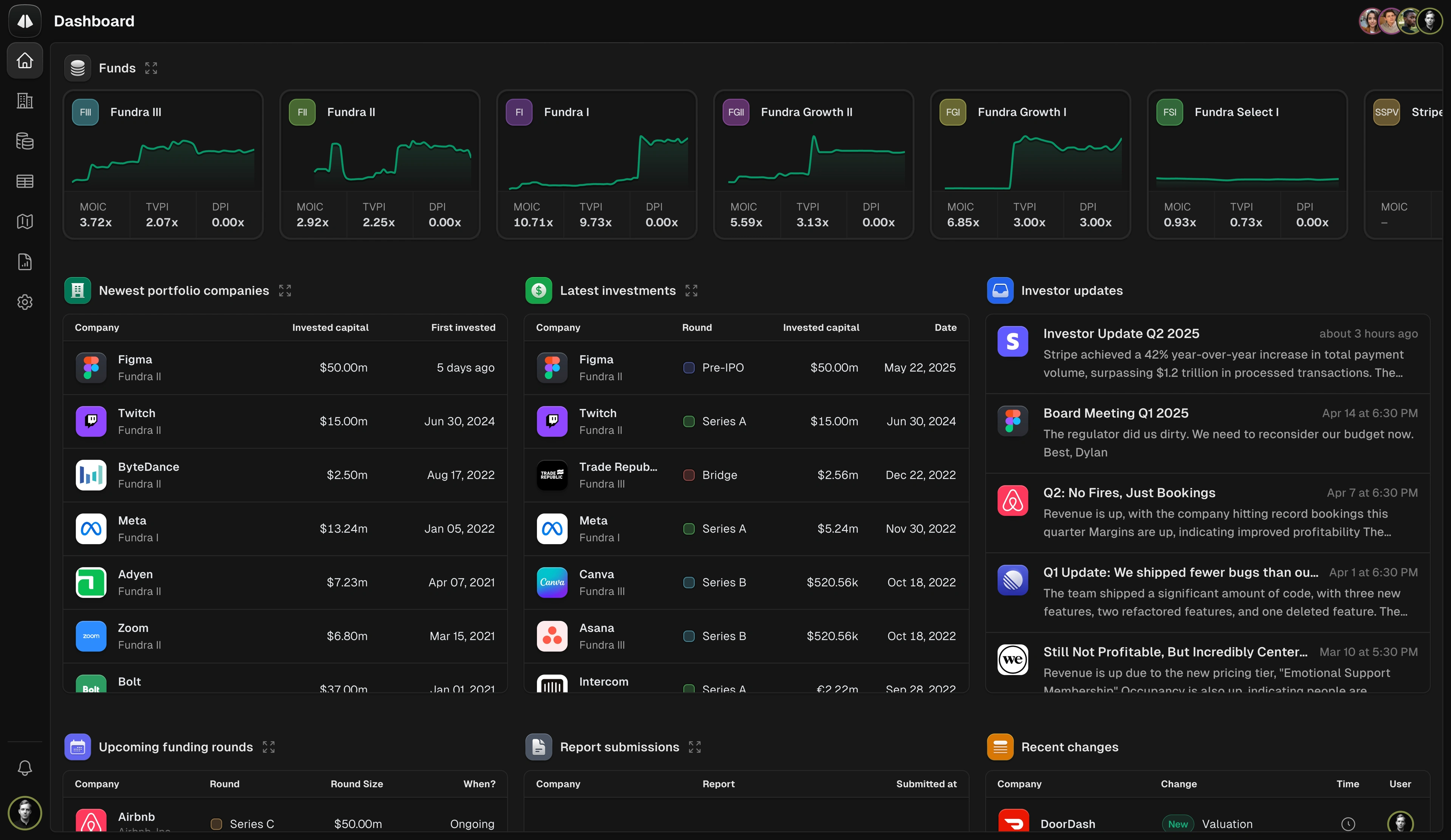Image resolution: width=1451 pixels, height=840 pixels.
Task: Select the Bridge round indicator for Trade Republic
Action: 688,475
